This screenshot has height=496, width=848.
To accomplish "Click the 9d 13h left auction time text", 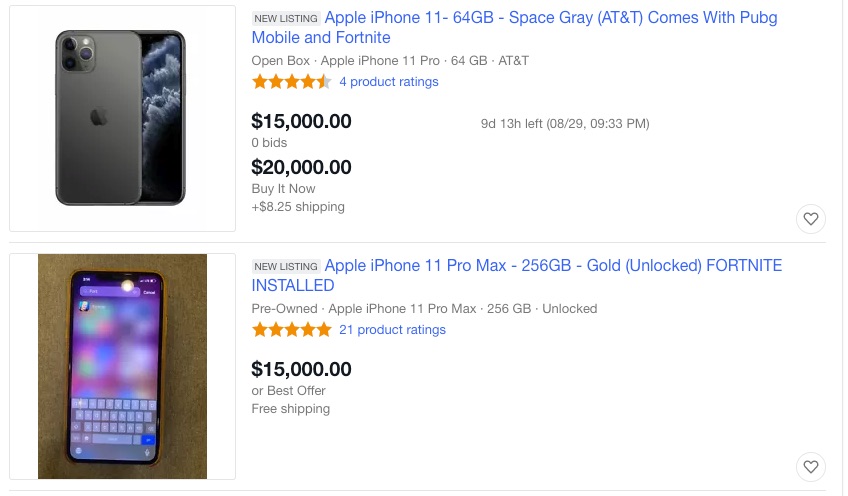I will coord(565,124).
